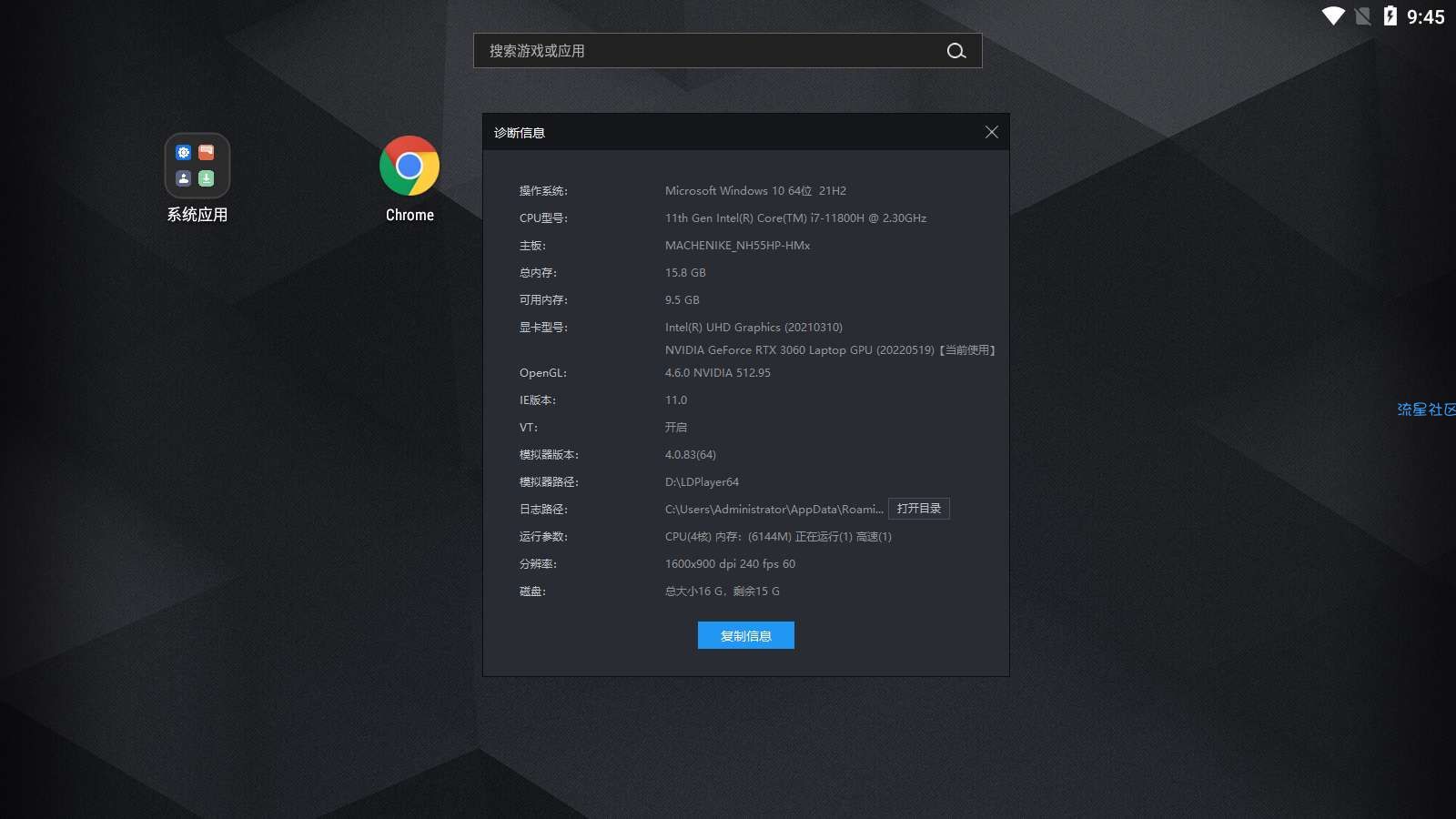This screenshot has height=819, width=1456.
Task: Click the 总大小16 G disk value
Action: tap(723, 591)
